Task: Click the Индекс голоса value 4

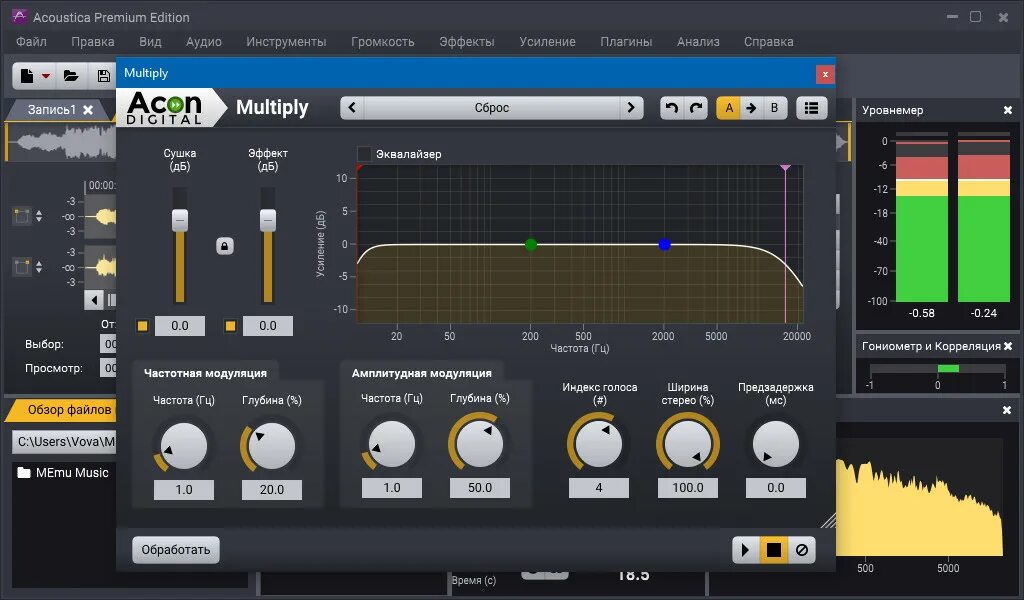Action: [x=599, y=488]
